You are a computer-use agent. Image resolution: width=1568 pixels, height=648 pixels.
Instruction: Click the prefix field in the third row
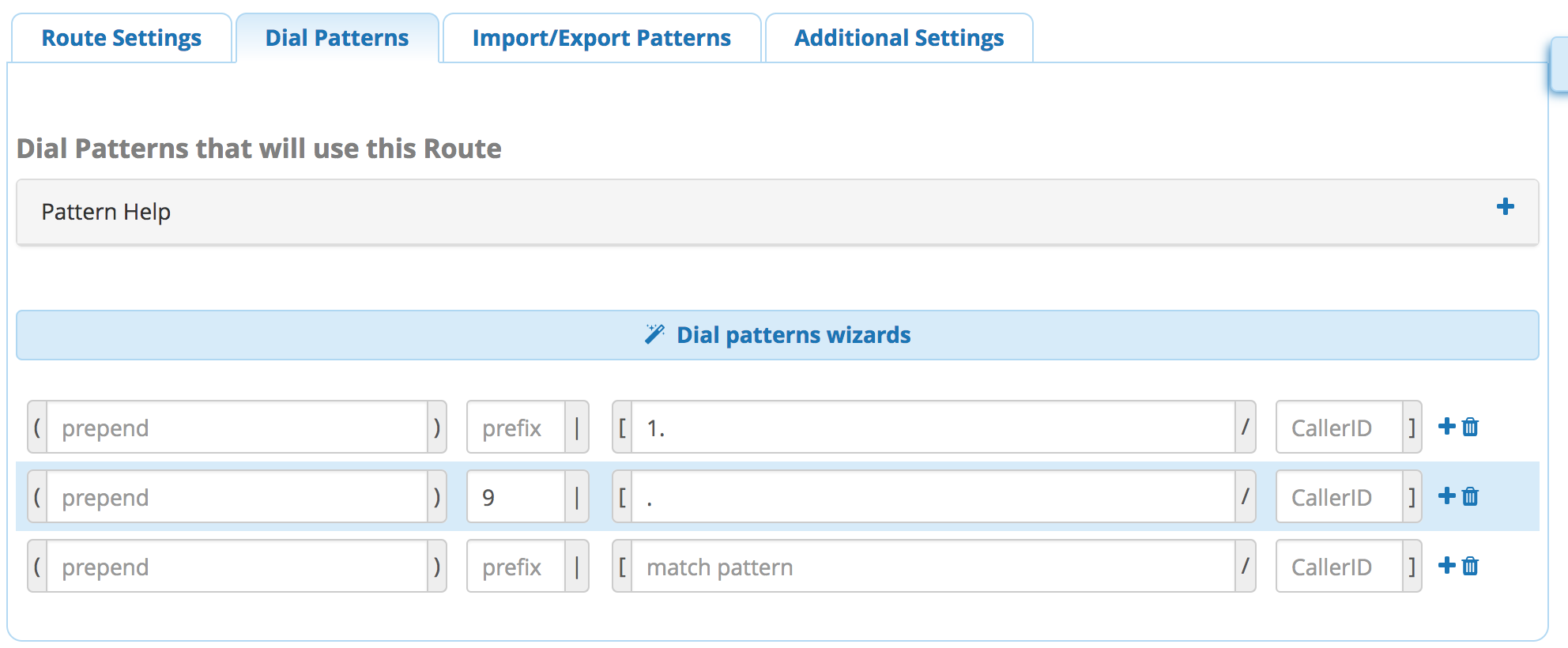516,567
